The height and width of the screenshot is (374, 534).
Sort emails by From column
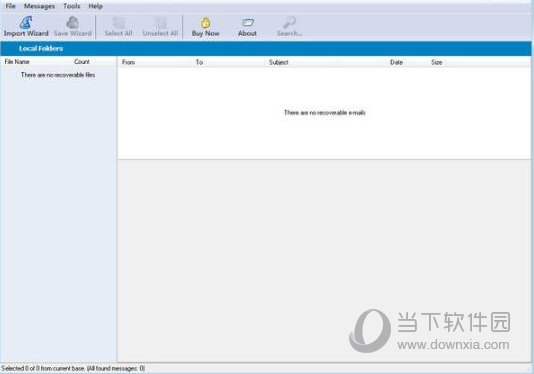click(x=128, y=62)
